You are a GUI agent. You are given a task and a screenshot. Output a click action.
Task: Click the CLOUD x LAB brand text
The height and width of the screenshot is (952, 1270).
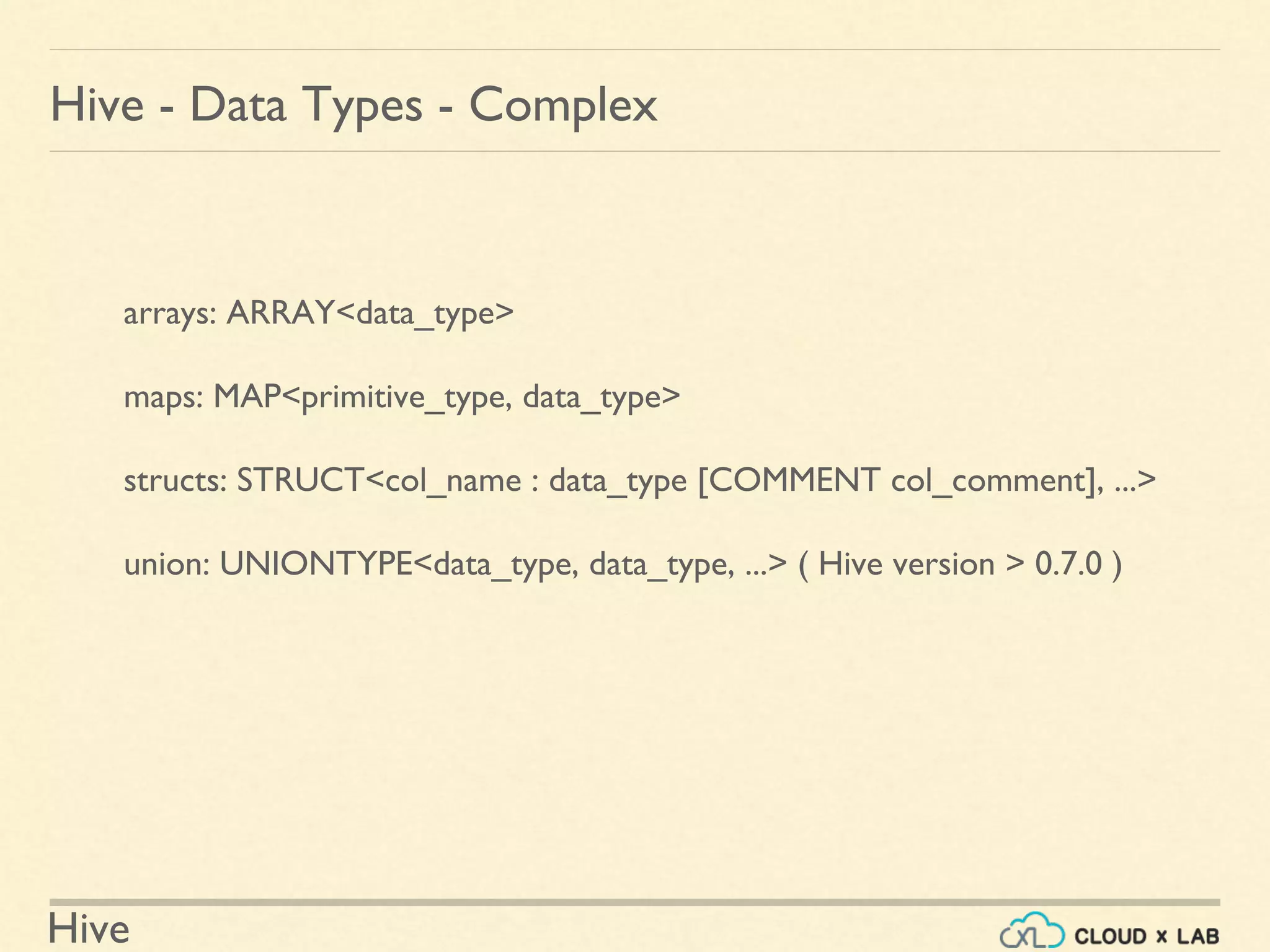[x=1147, y=936]
